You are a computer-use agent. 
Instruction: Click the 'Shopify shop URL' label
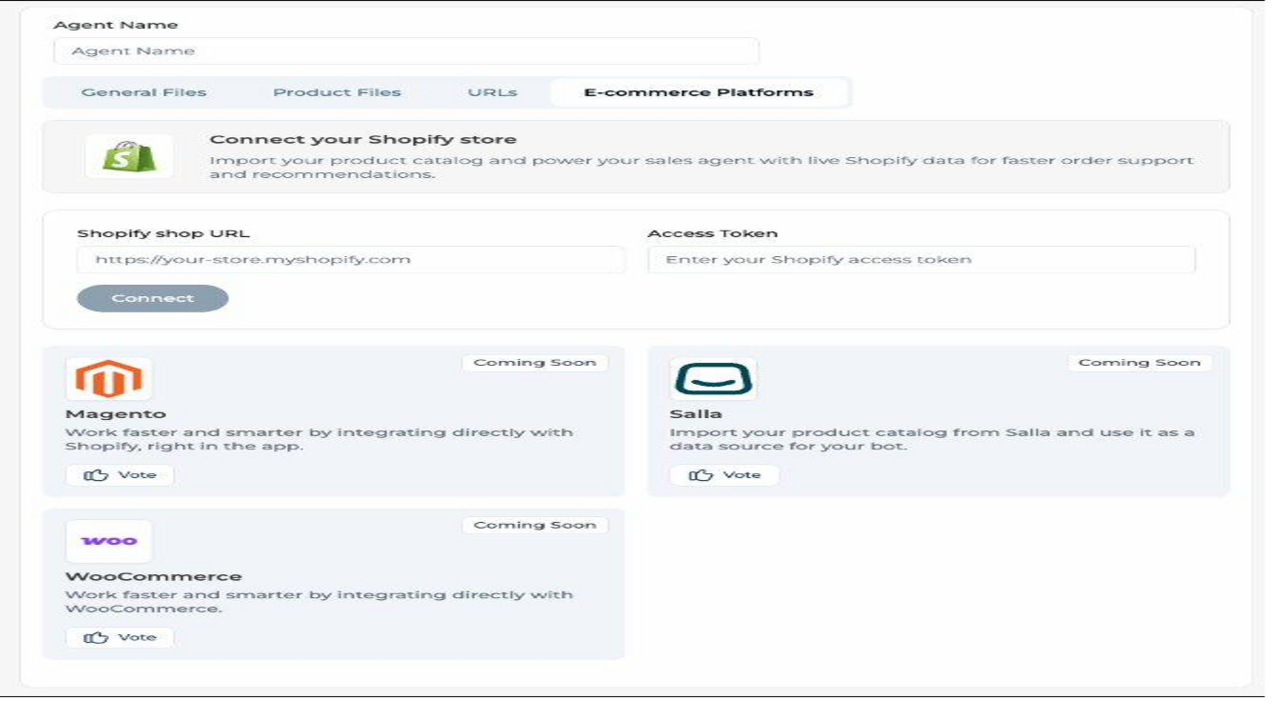(164, 233)
